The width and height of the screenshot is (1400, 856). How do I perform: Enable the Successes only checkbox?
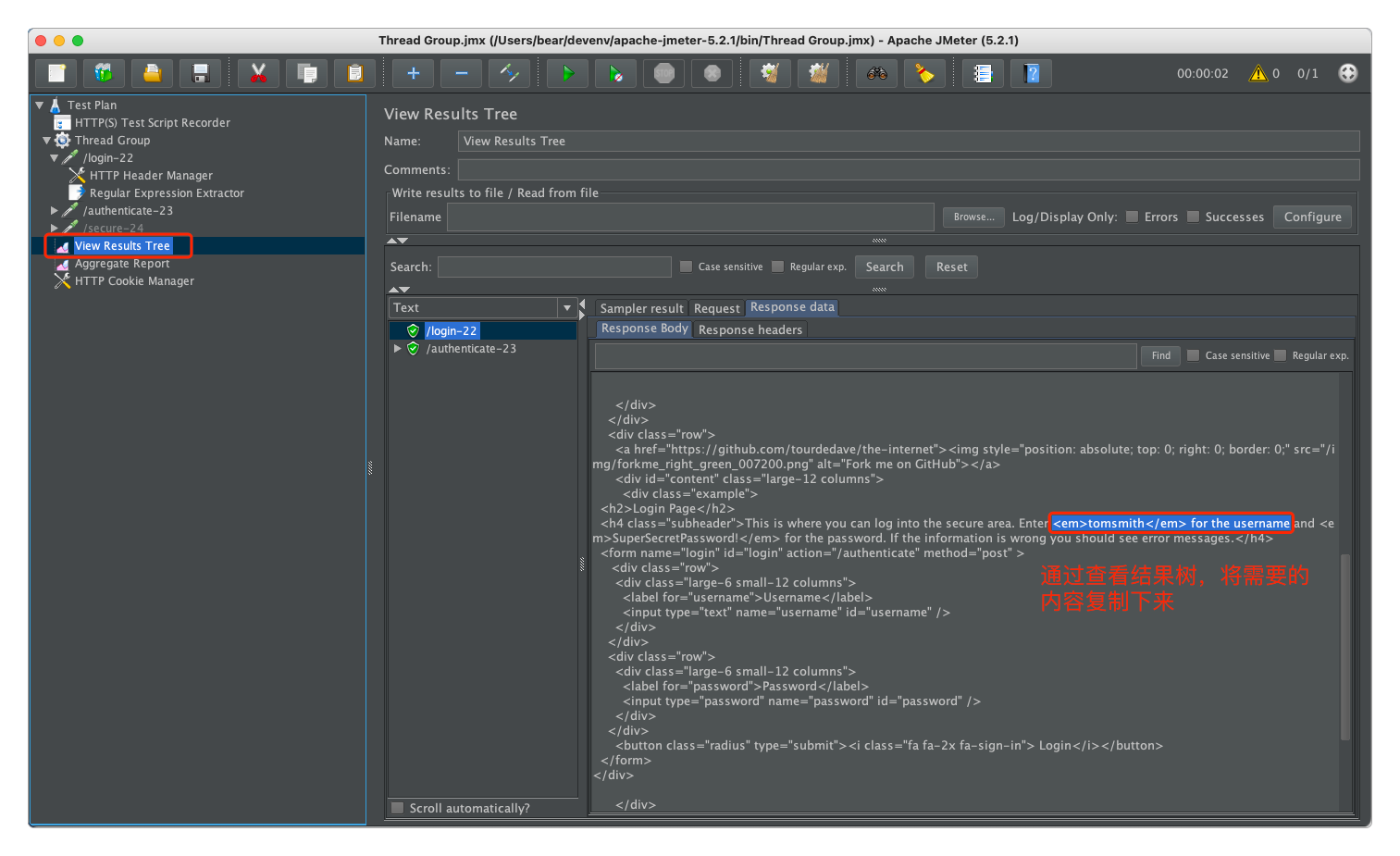click(x=1193, y=217)
